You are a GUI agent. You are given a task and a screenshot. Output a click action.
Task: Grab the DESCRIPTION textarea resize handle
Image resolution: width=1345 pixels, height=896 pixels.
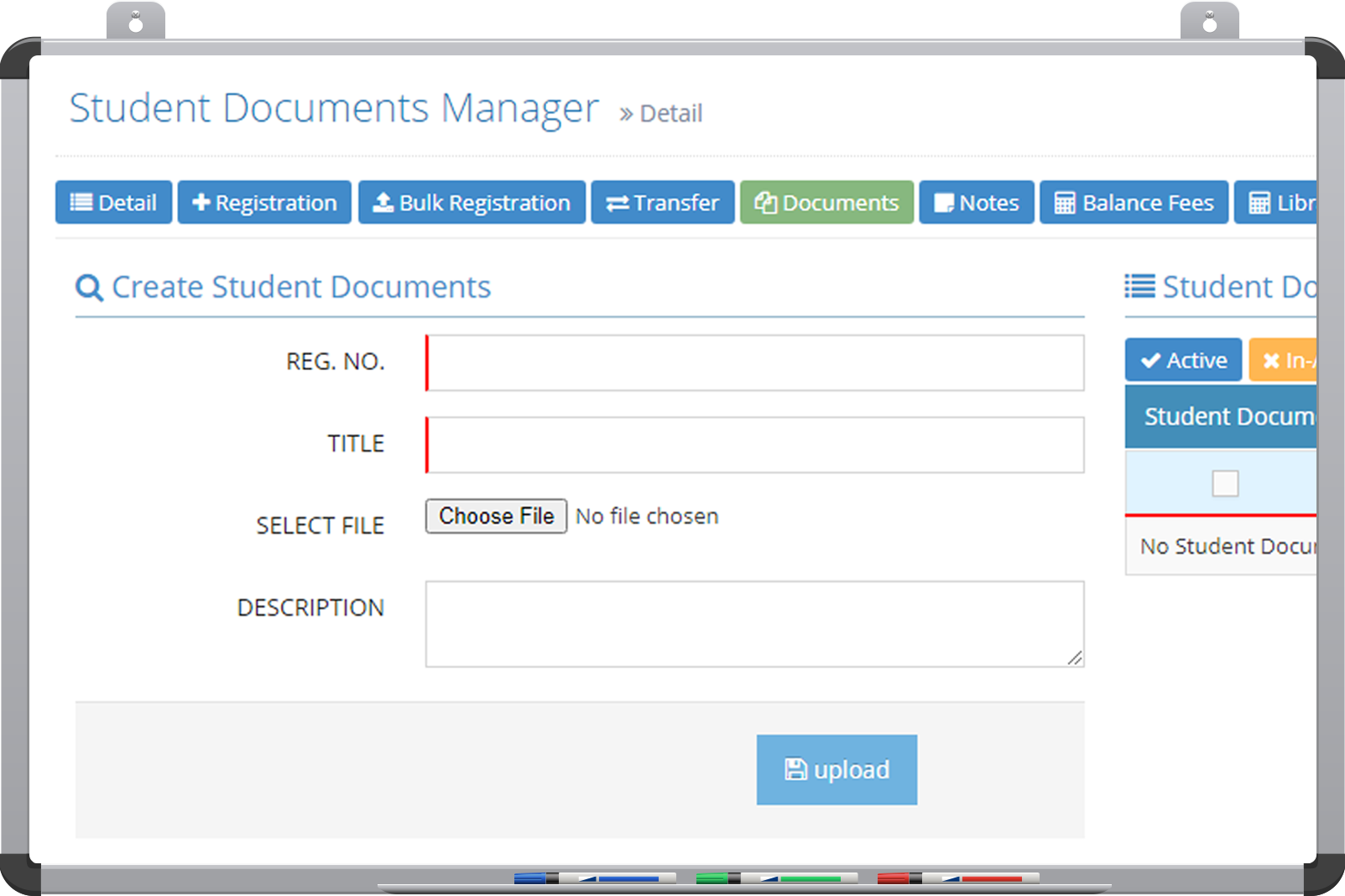(x=1075, y=659)
